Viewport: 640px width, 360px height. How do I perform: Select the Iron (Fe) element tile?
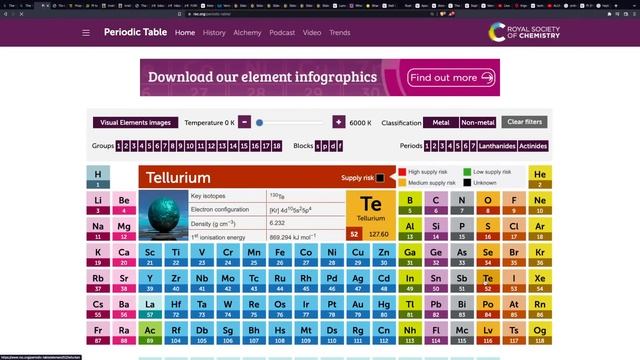pyautogui.click(x=280, y=255)
